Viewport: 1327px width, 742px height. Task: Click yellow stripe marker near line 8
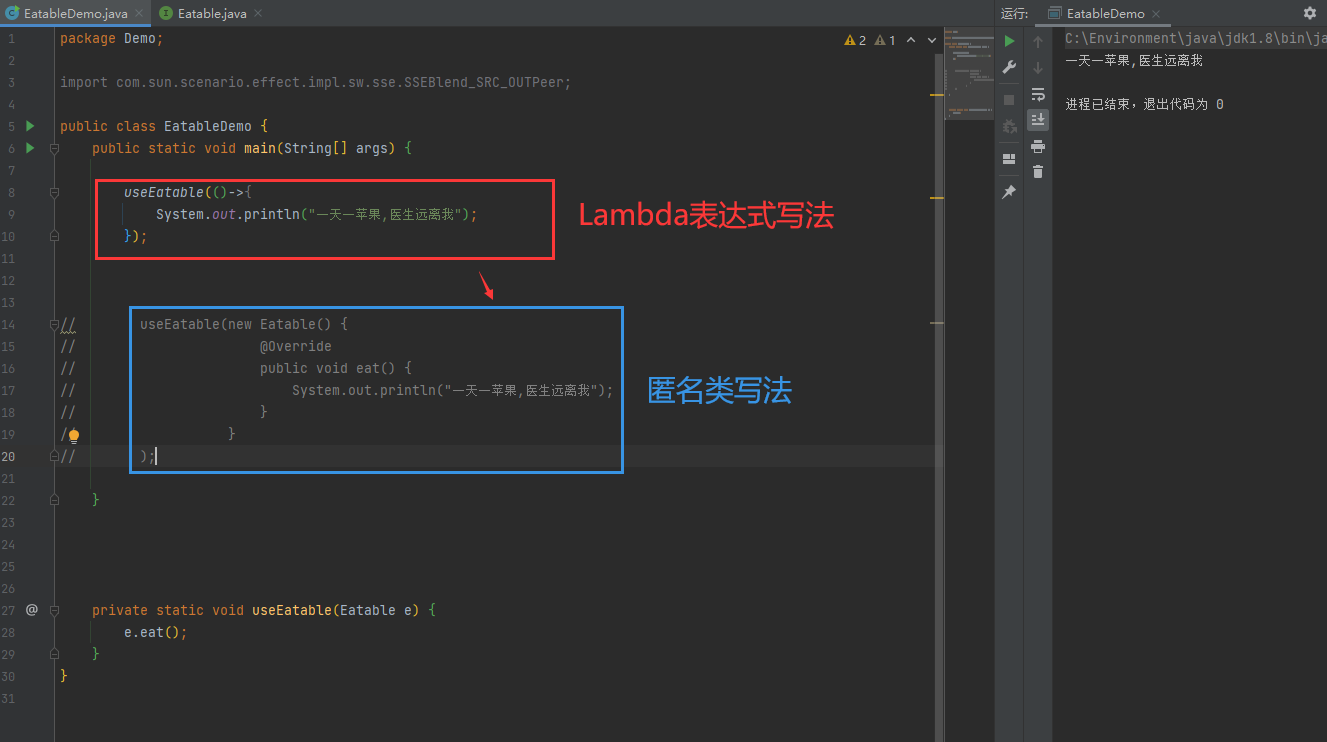coord(937,198)
